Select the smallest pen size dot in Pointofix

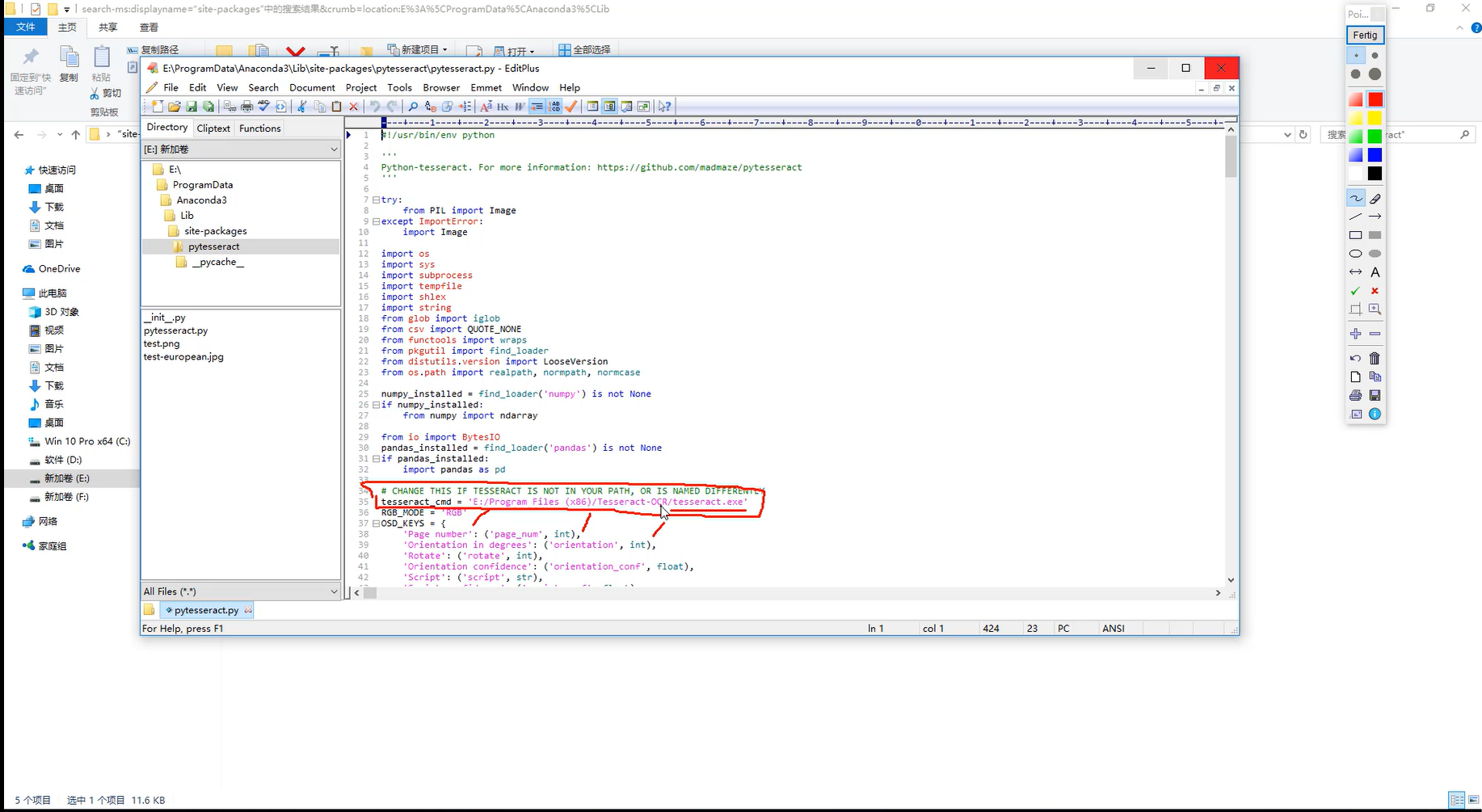(1355, 56)
